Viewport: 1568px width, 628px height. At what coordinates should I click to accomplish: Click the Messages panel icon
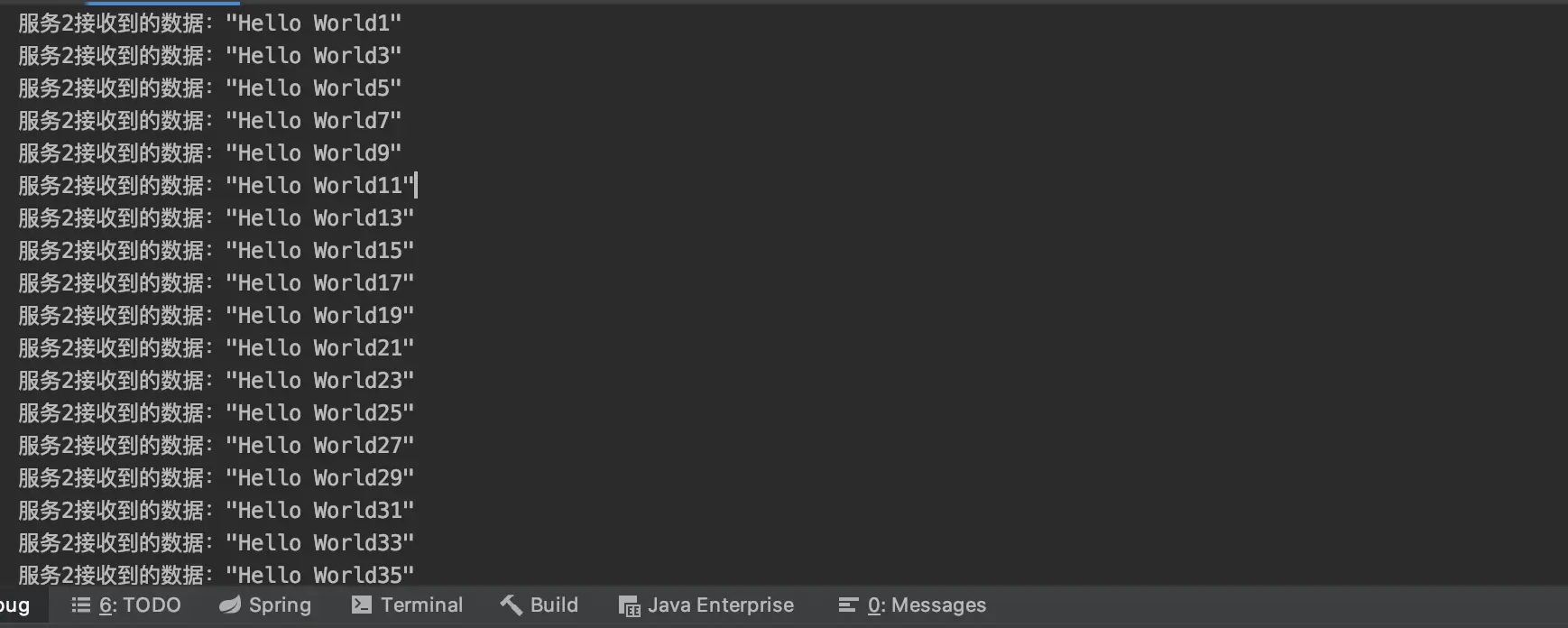[x=848, y=605]
